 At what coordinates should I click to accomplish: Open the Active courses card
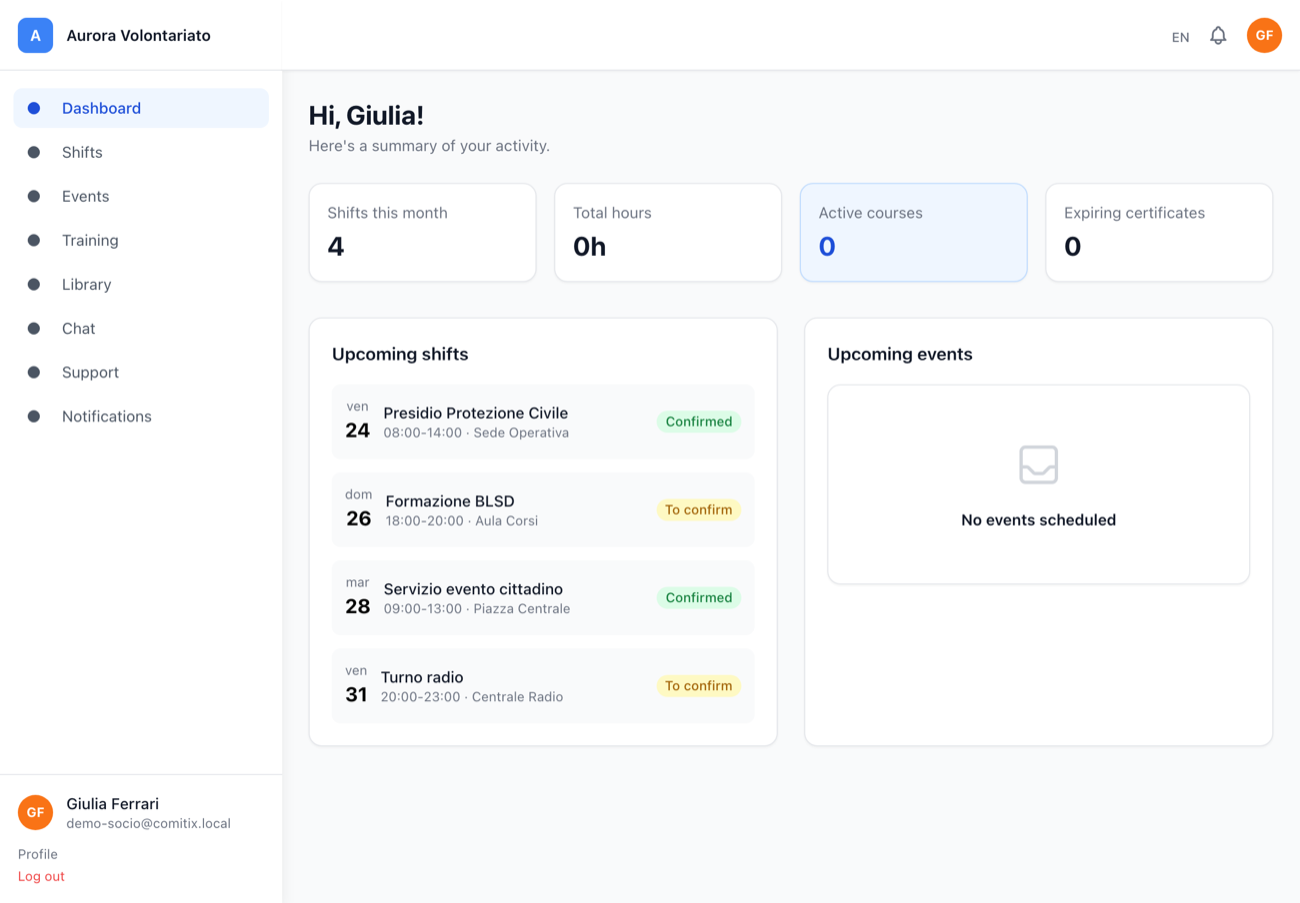point(913,232)
